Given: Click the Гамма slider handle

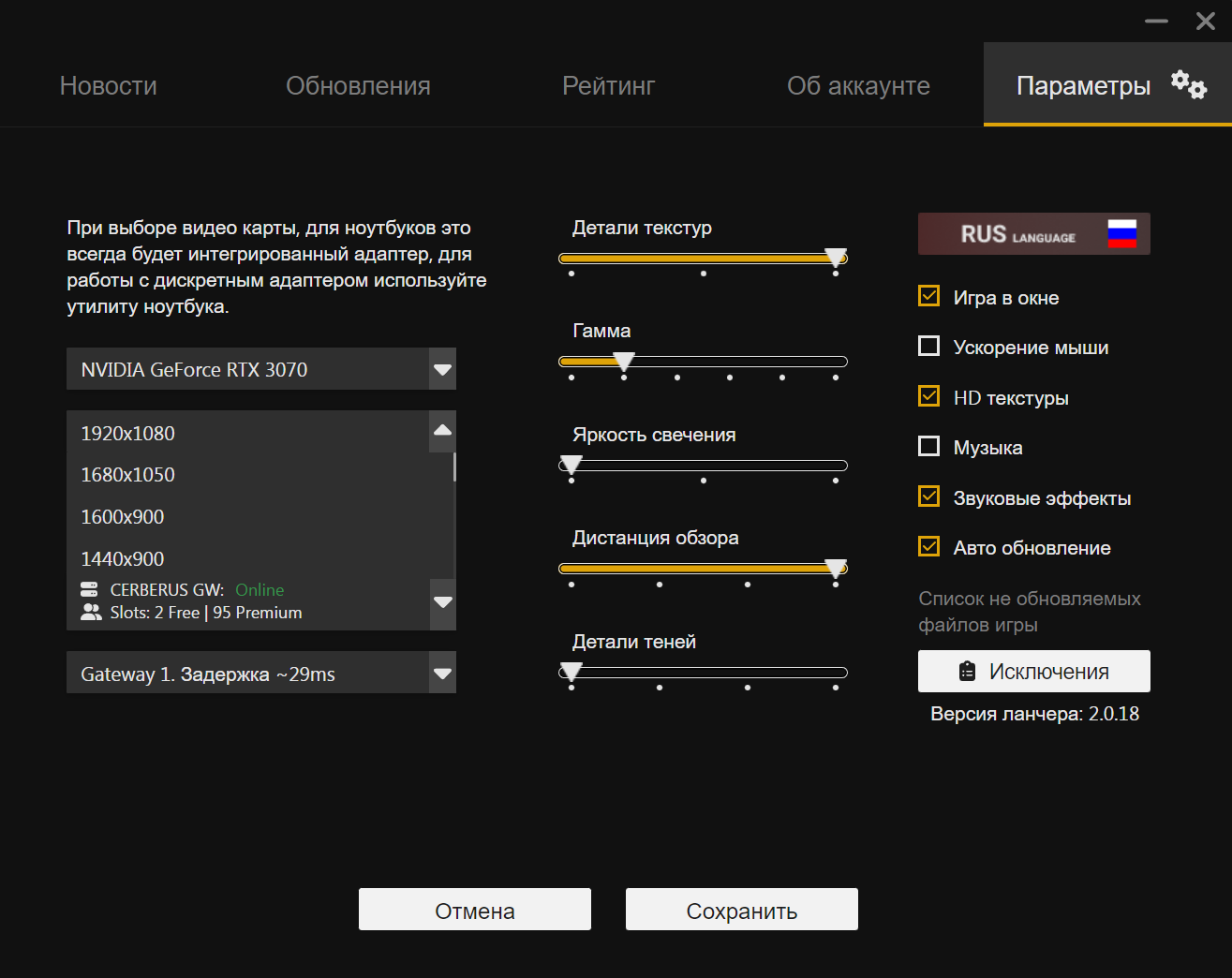Looking at the screenshot, I should coord(624,363).
